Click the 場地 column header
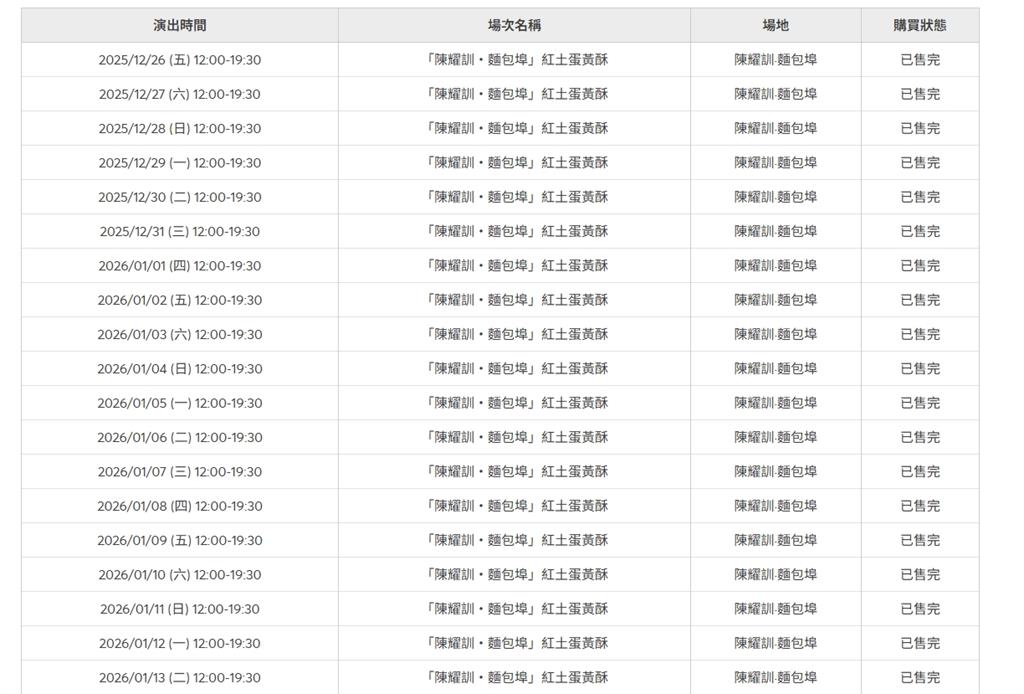This screenshot has width=1024, height=694. 778,24
